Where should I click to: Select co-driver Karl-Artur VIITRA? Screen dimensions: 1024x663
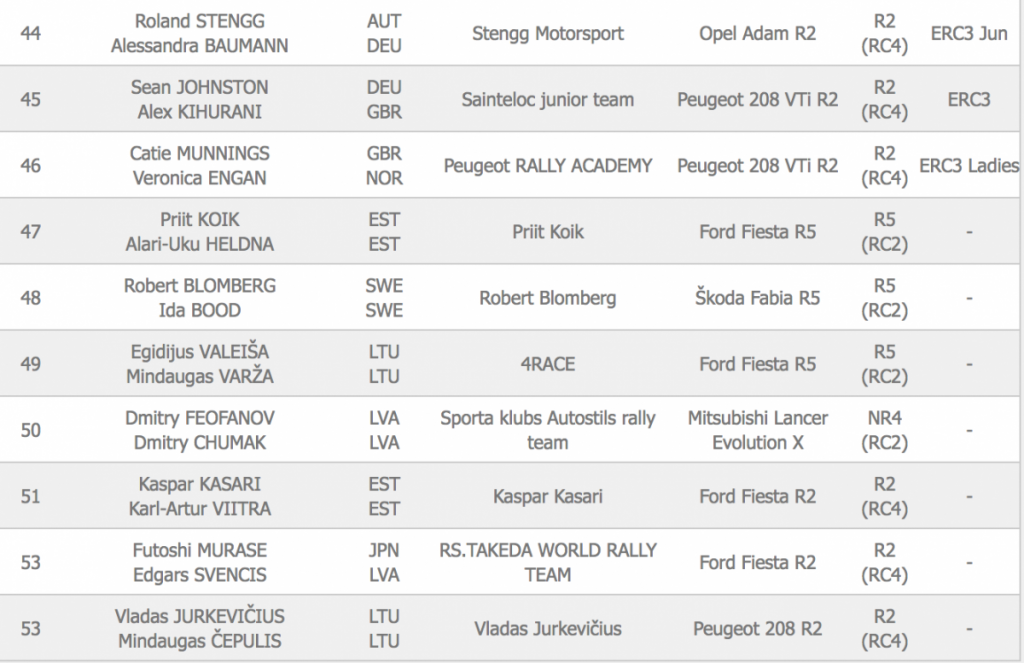click(x=199, y=508)
